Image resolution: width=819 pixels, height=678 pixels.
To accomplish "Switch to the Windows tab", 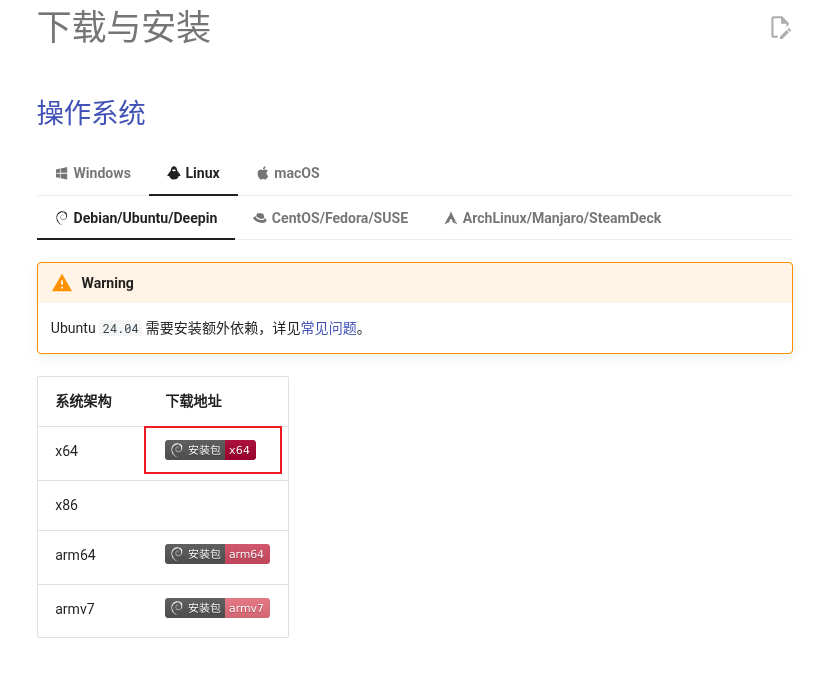I will click(93, 173).
